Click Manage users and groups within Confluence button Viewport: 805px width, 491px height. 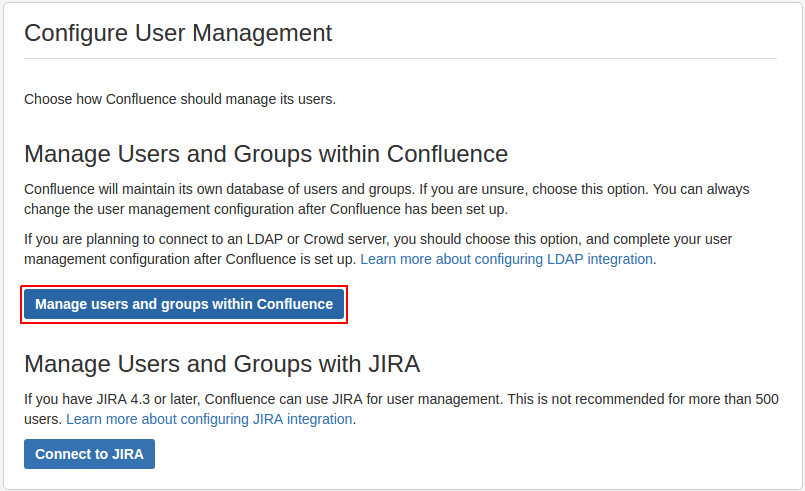[184, 304]
